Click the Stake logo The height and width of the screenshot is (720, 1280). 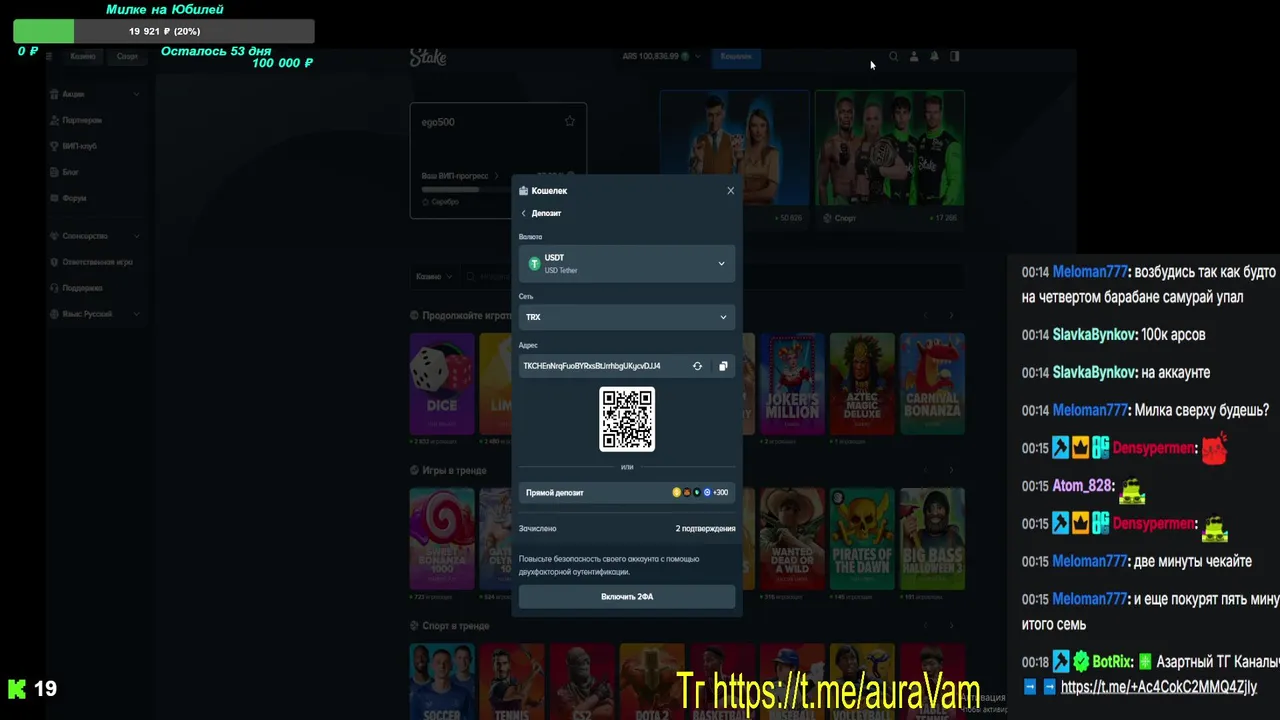point(428,58)
